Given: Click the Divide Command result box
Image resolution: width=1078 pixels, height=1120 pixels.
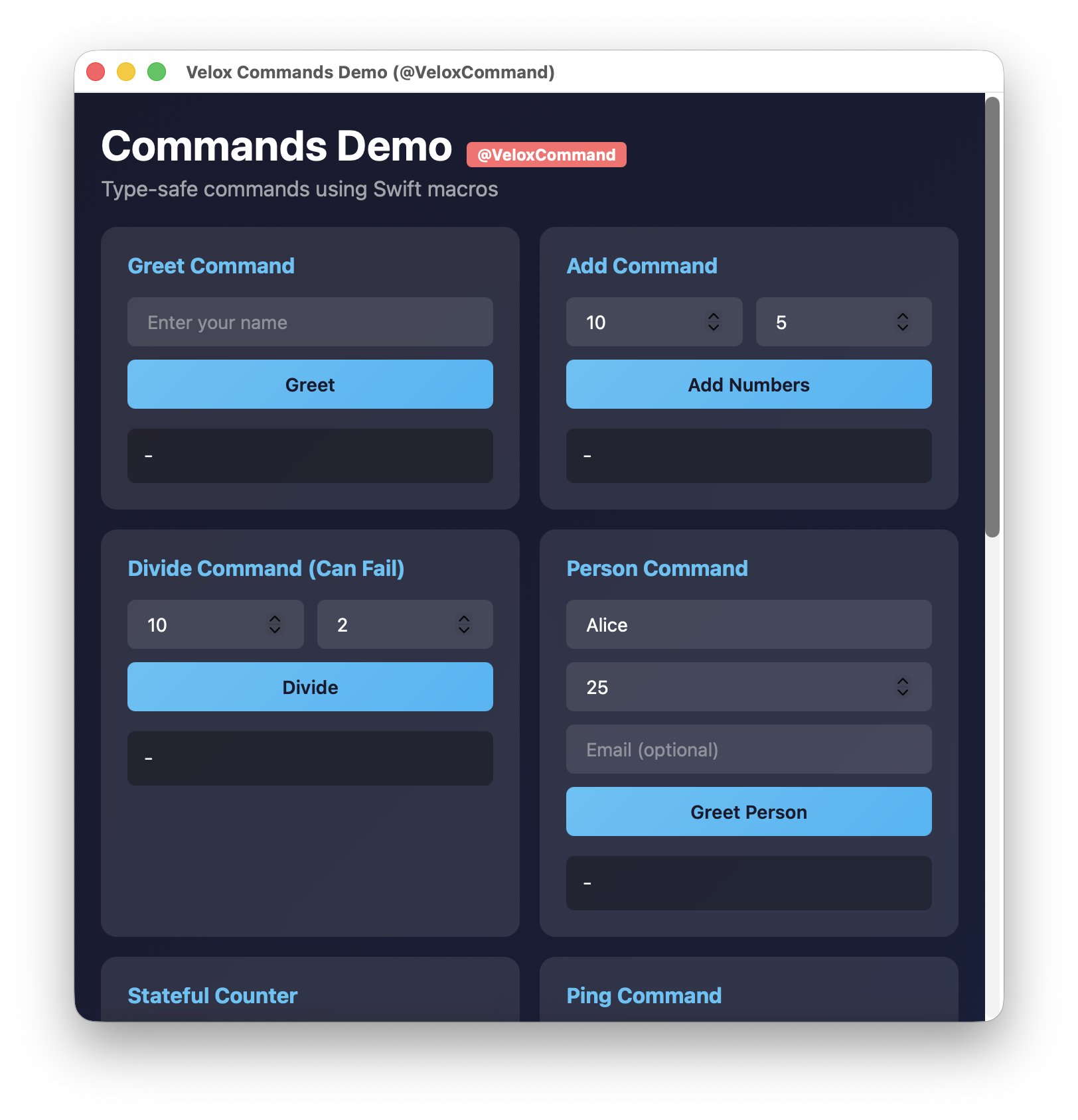Looking at the screenshot, I should click(x=310, y=758).
